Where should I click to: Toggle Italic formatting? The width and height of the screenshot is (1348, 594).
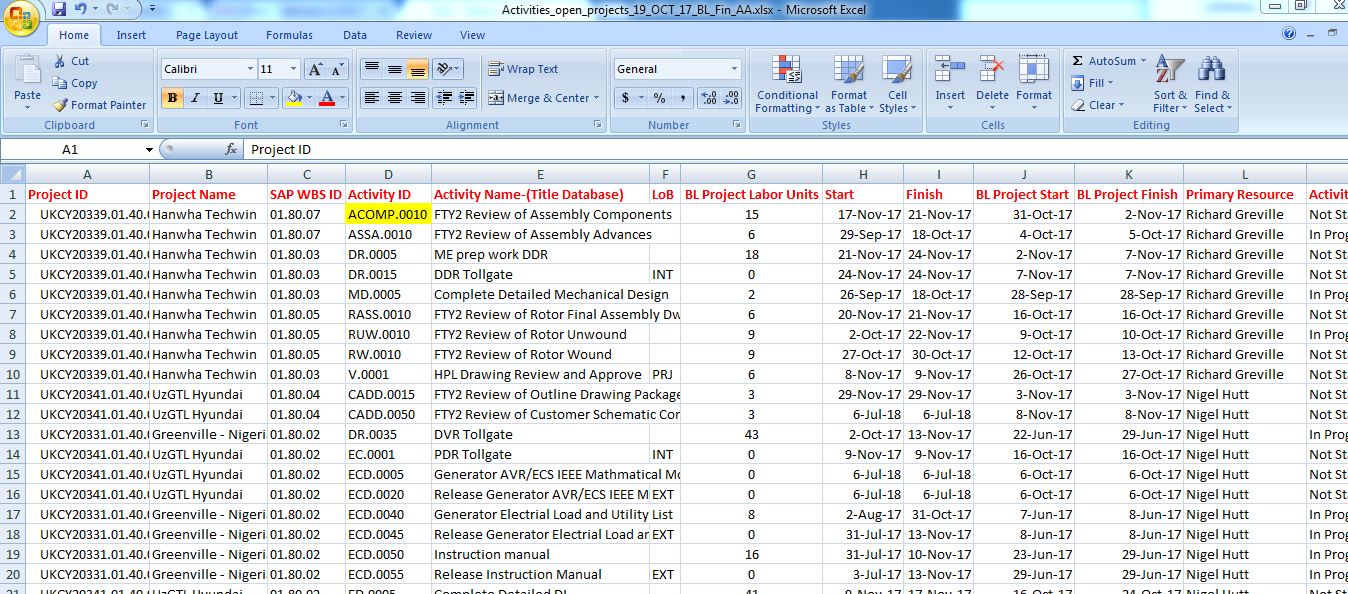tap(194, 98)
